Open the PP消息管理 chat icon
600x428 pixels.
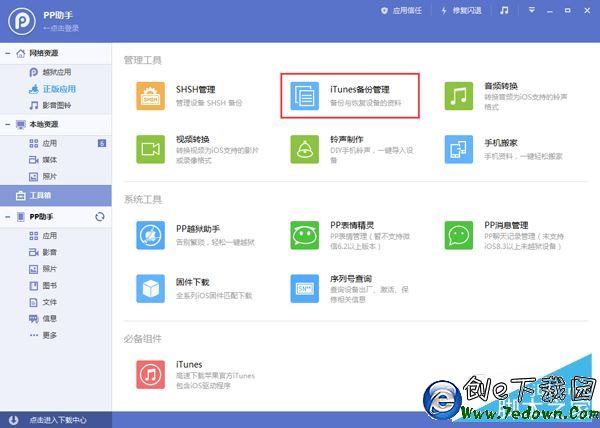[459, 235]
